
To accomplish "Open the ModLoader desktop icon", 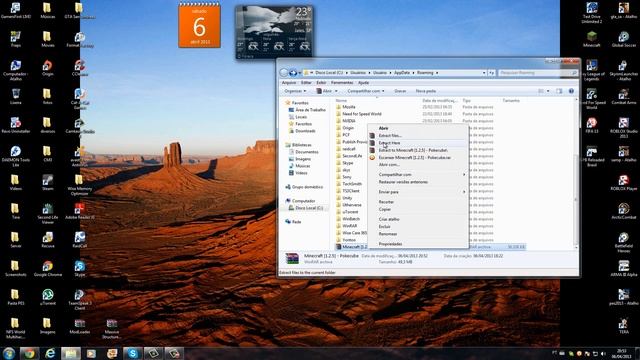I will pyautogui.click(x=80, y=326).
